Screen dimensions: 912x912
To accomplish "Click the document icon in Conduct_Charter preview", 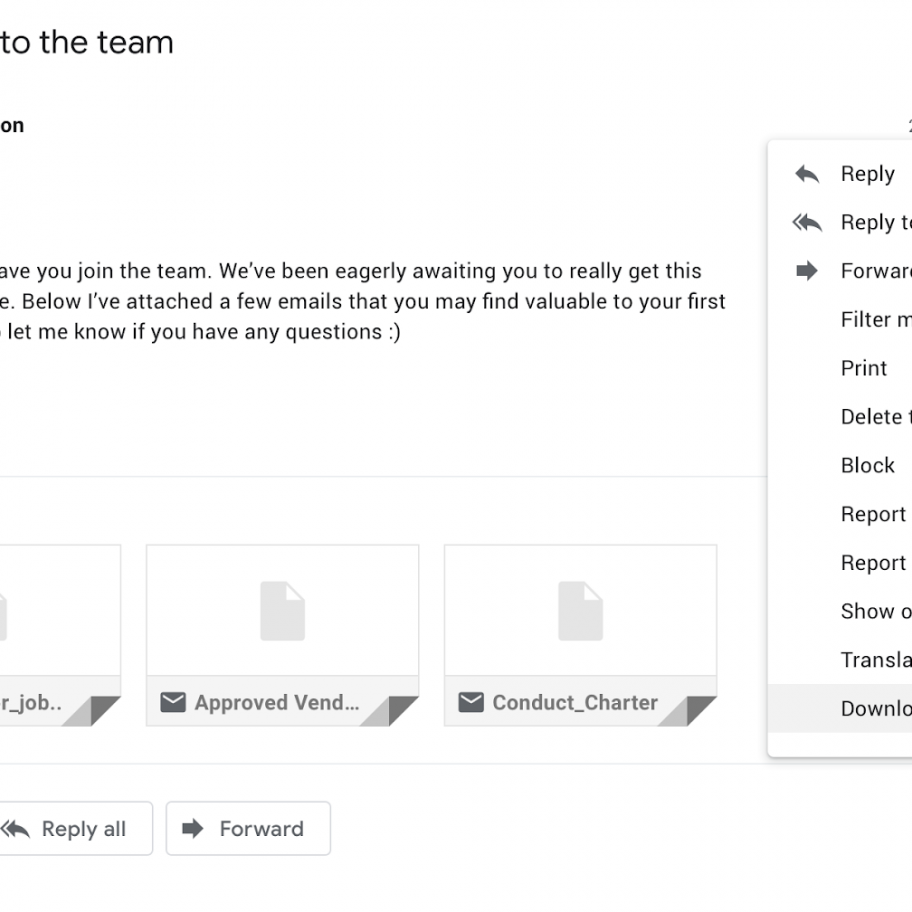I will point(580,610).
